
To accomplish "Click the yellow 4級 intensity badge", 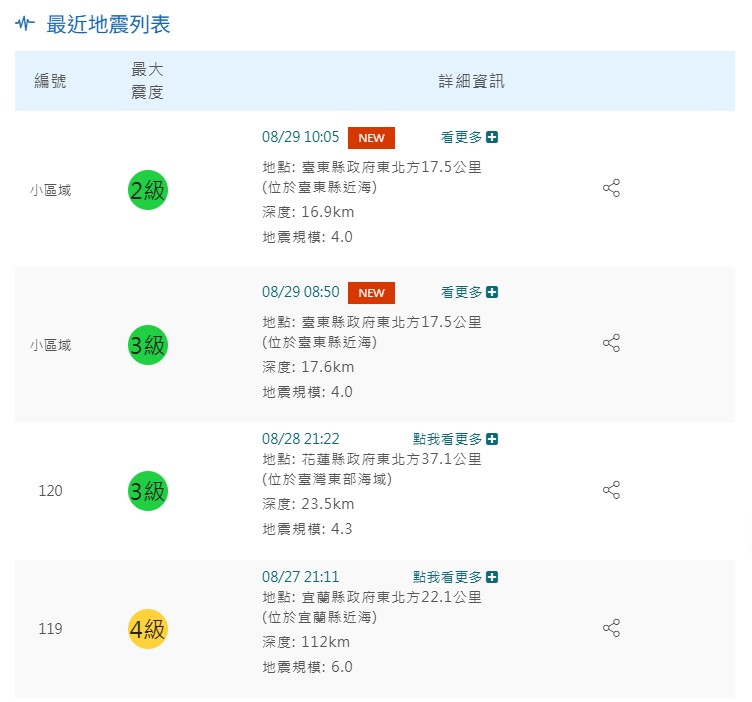I will tap(148, 629).
